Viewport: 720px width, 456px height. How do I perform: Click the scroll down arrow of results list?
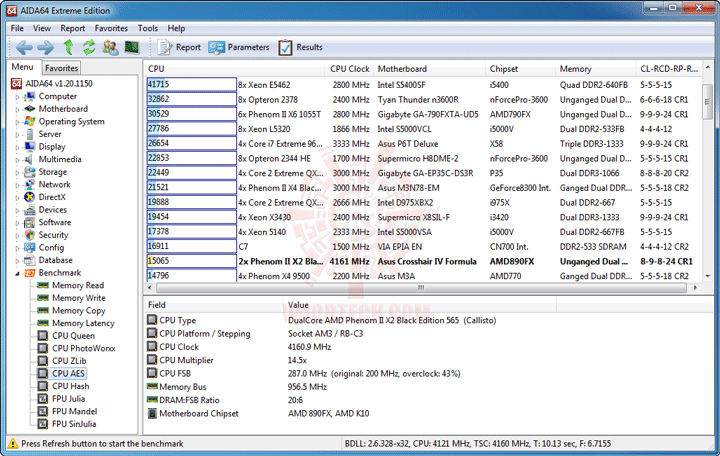click(708, 276)
